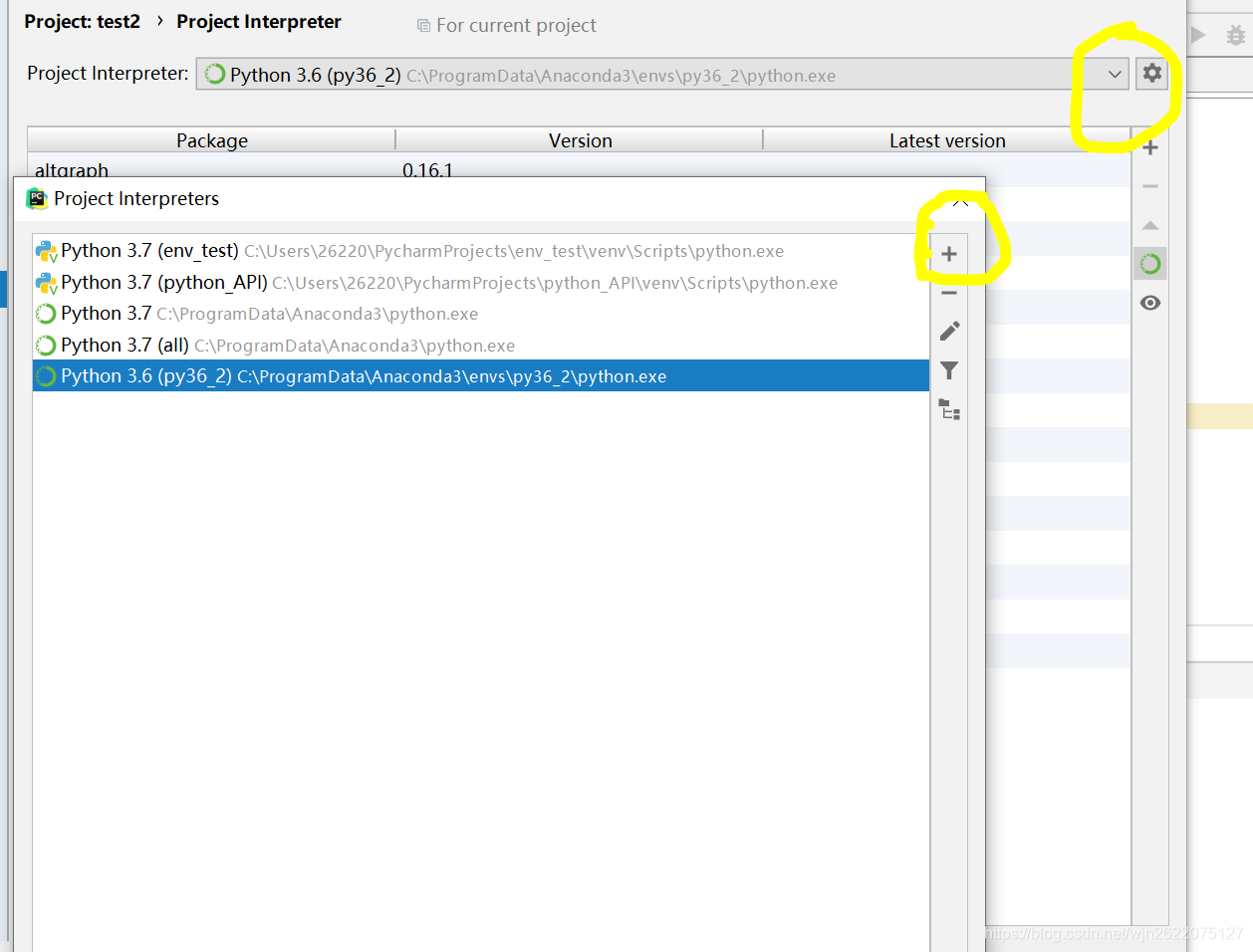The width and height of the screenshot is (1253, 952).
Task: Select Python 3.6 (py36_2) interpreter row
Action: coord(481,376)
